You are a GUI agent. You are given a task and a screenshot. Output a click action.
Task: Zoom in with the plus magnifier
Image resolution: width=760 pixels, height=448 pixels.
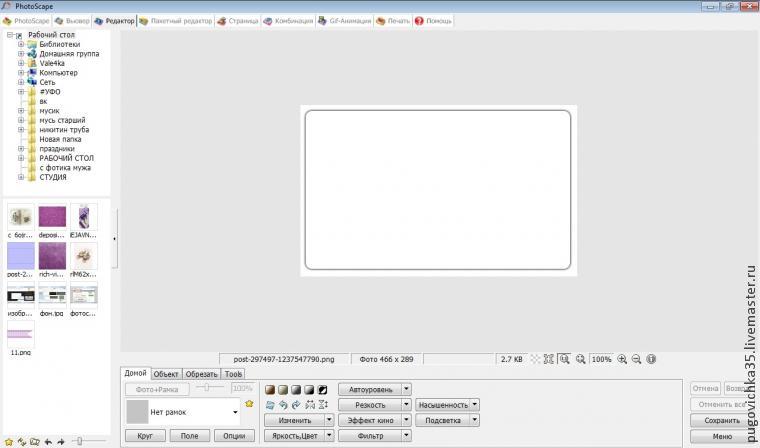pos(622,359)
